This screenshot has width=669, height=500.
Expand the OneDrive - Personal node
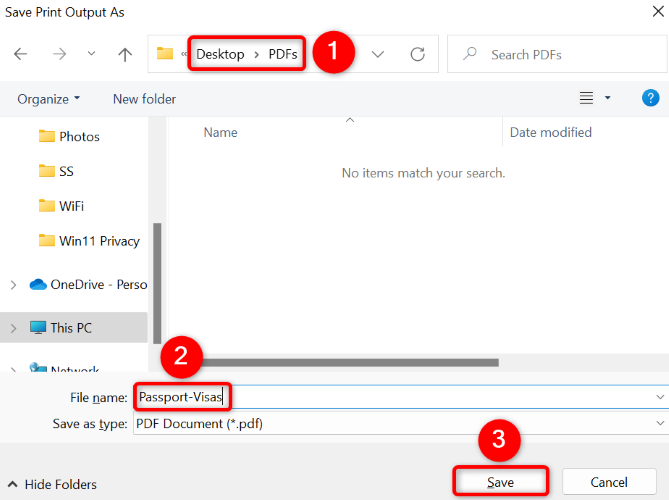coord(13,285)
